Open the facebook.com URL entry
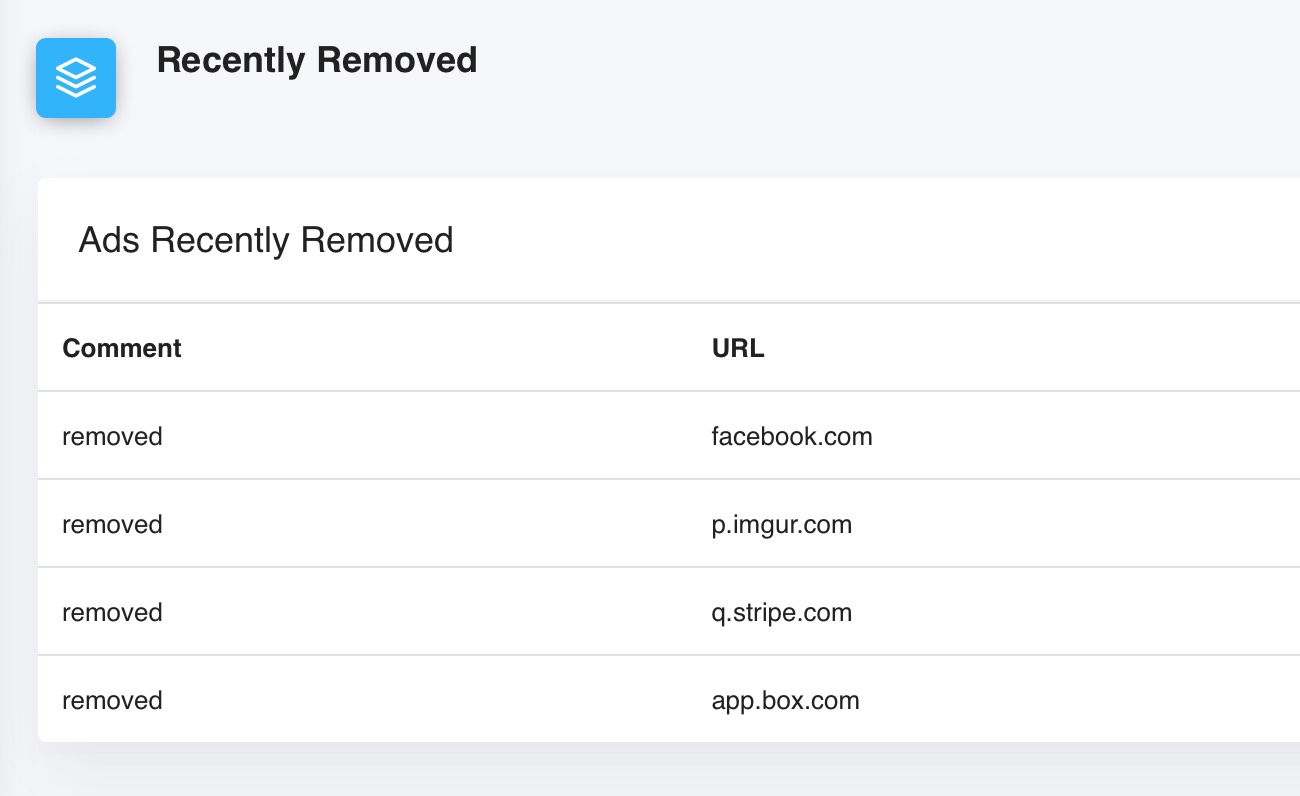Viewport: 1300px width, 796px height. click(x=792, y=436)
